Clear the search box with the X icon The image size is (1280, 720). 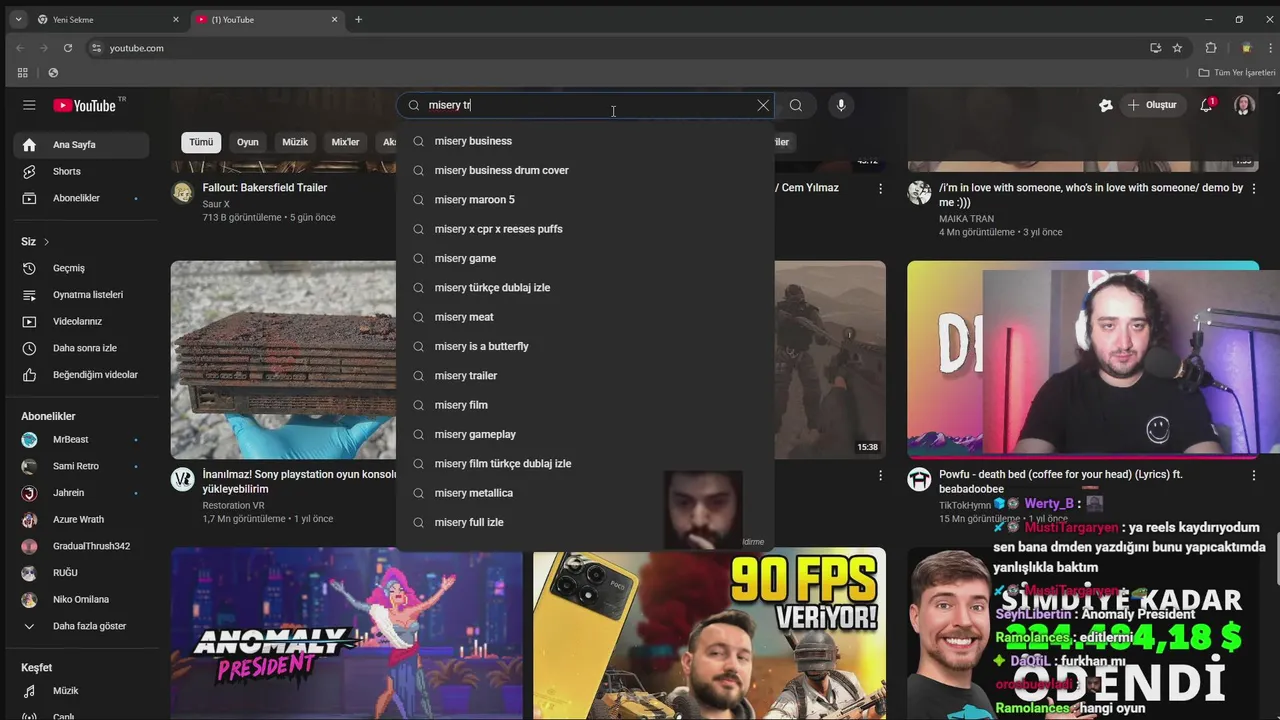763,105
